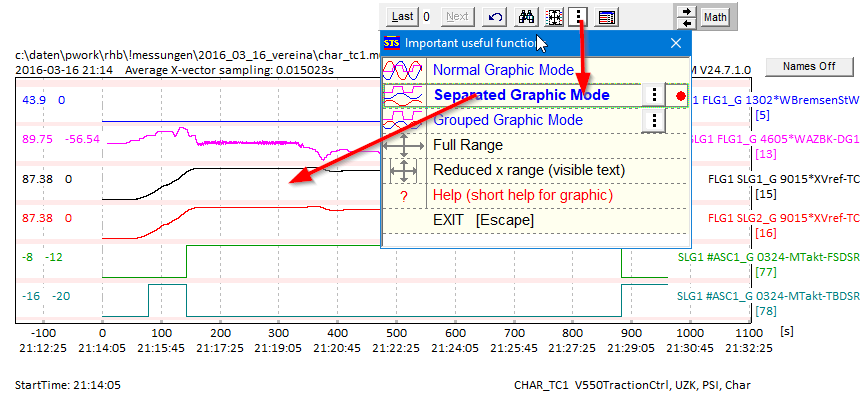Click the undo arrow toolbar icon
Image resolution: width=866 pixels, height=395 pixels.
tap(495, 17)
